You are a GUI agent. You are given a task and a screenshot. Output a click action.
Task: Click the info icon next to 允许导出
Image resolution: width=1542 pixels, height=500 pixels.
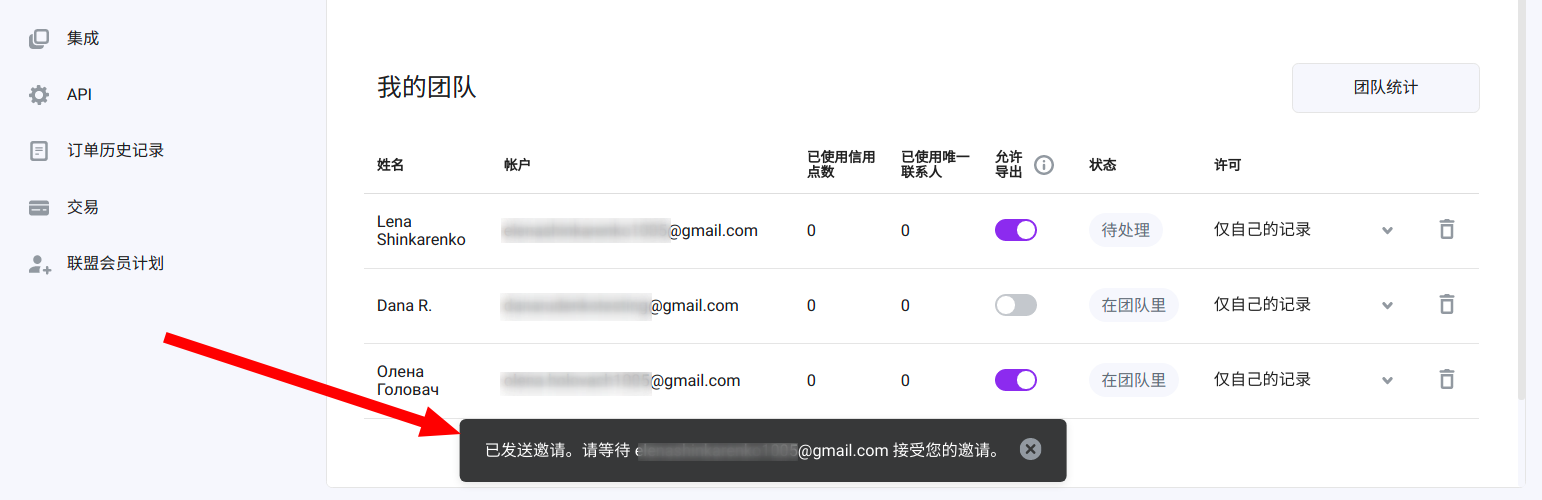coord(1044,165)
